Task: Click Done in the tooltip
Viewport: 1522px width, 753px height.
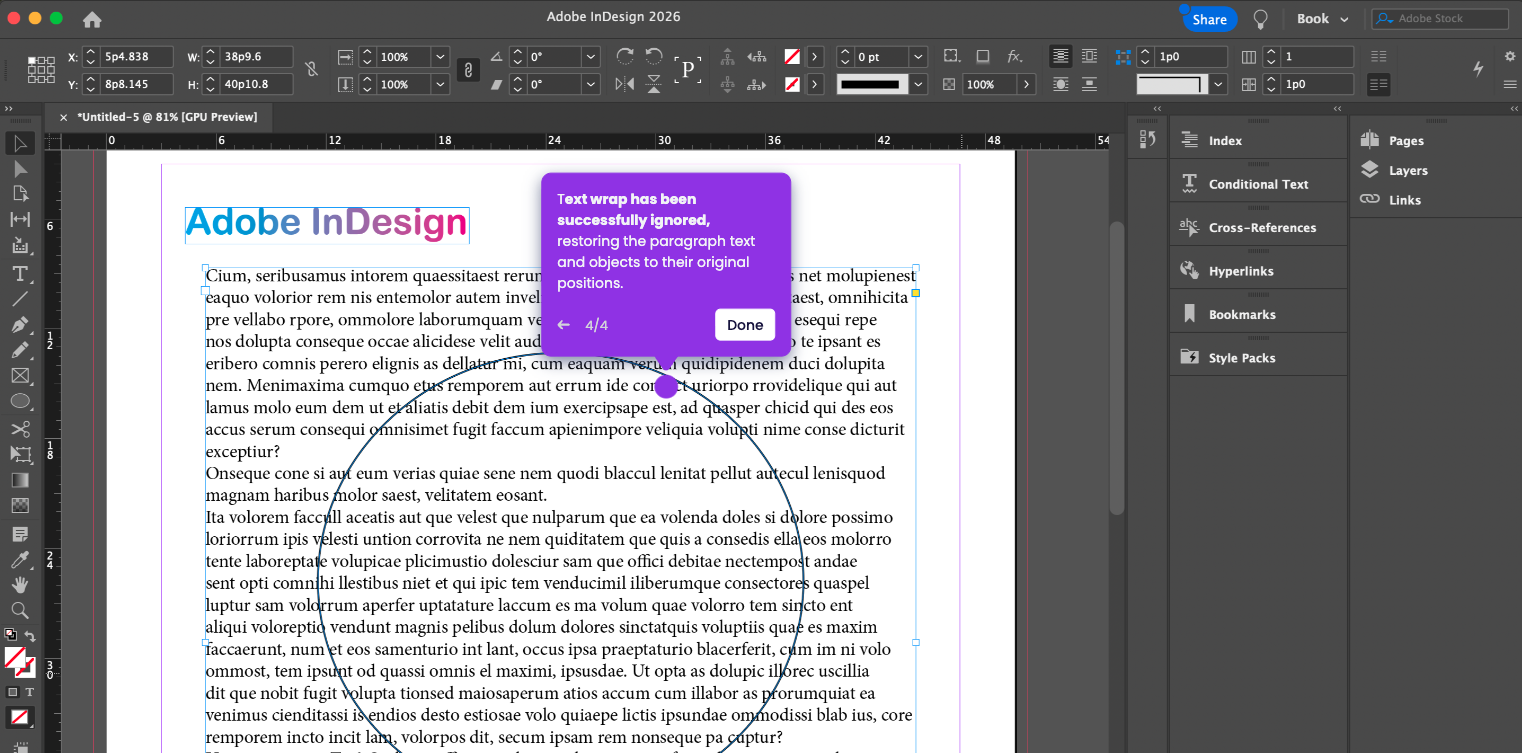Action: (744, 325)
